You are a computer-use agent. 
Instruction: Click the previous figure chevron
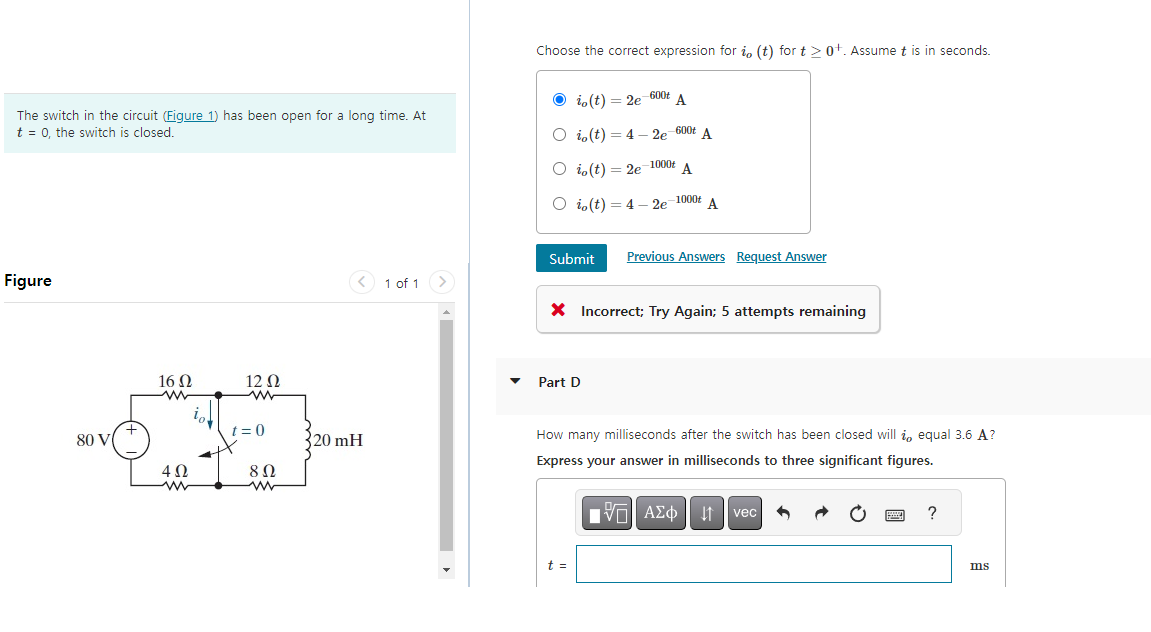pyautogui.click(x=361, y=282)
